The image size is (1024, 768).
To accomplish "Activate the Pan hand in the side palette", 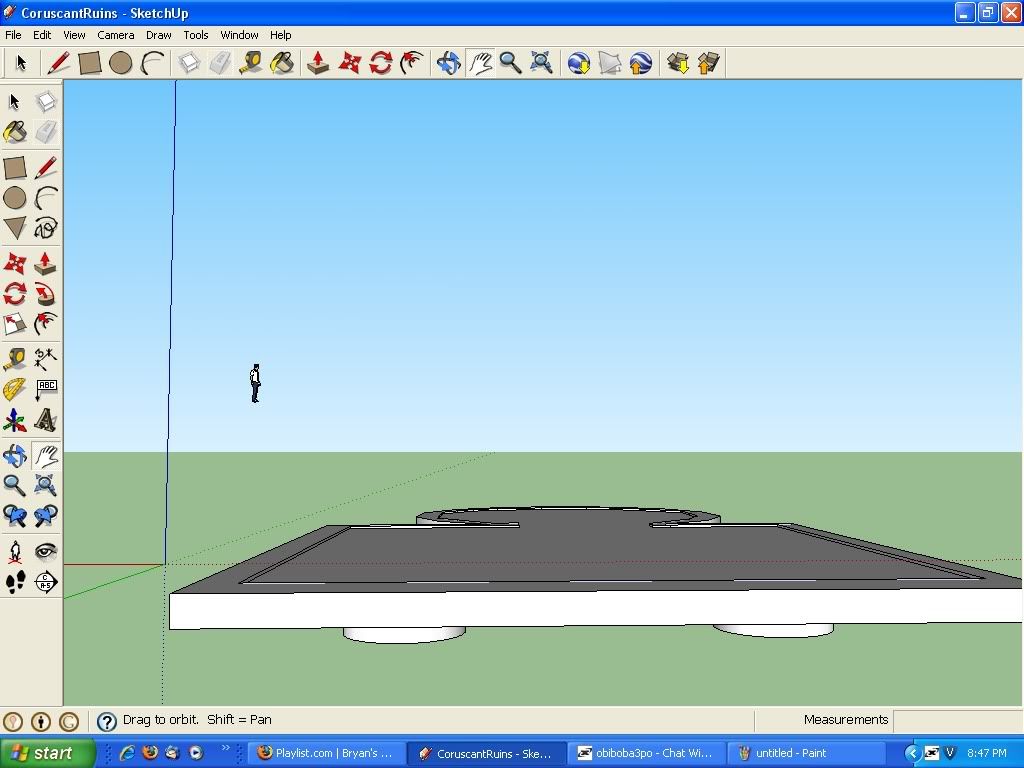I will pyautogui.click(x=46, y=456).
